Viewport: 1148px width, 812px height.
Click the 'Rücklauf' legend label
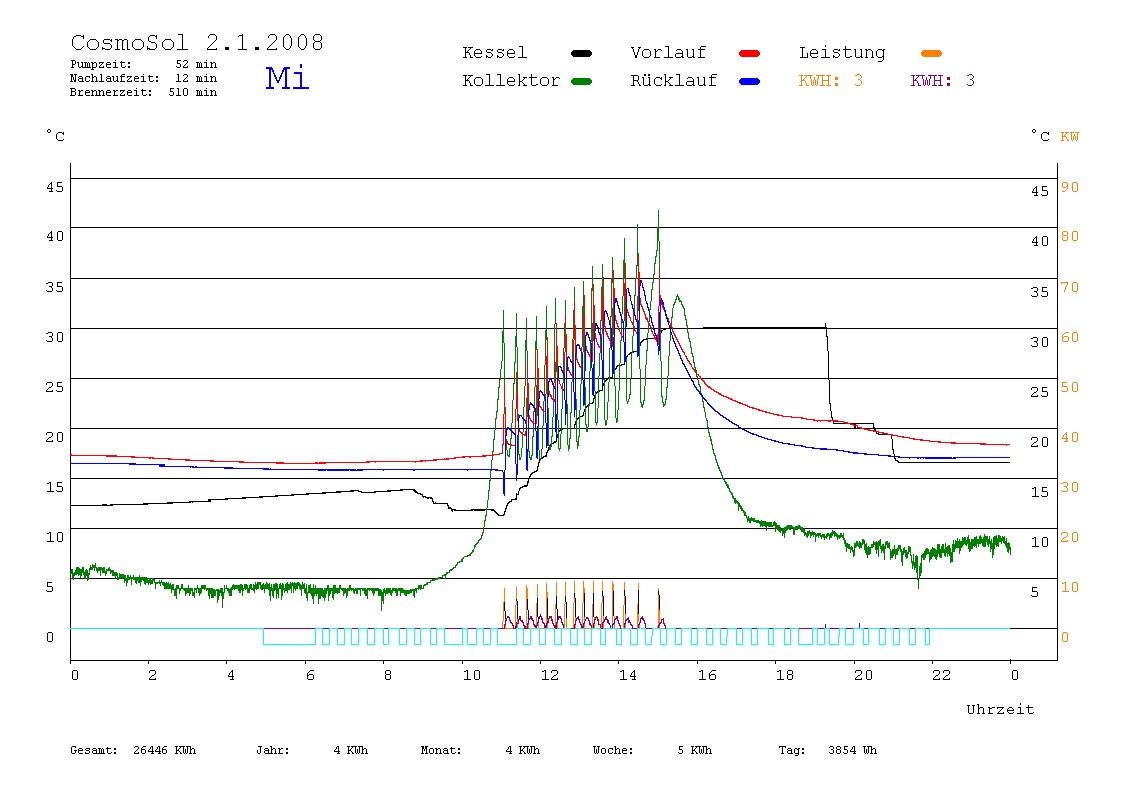coord(674,81)
